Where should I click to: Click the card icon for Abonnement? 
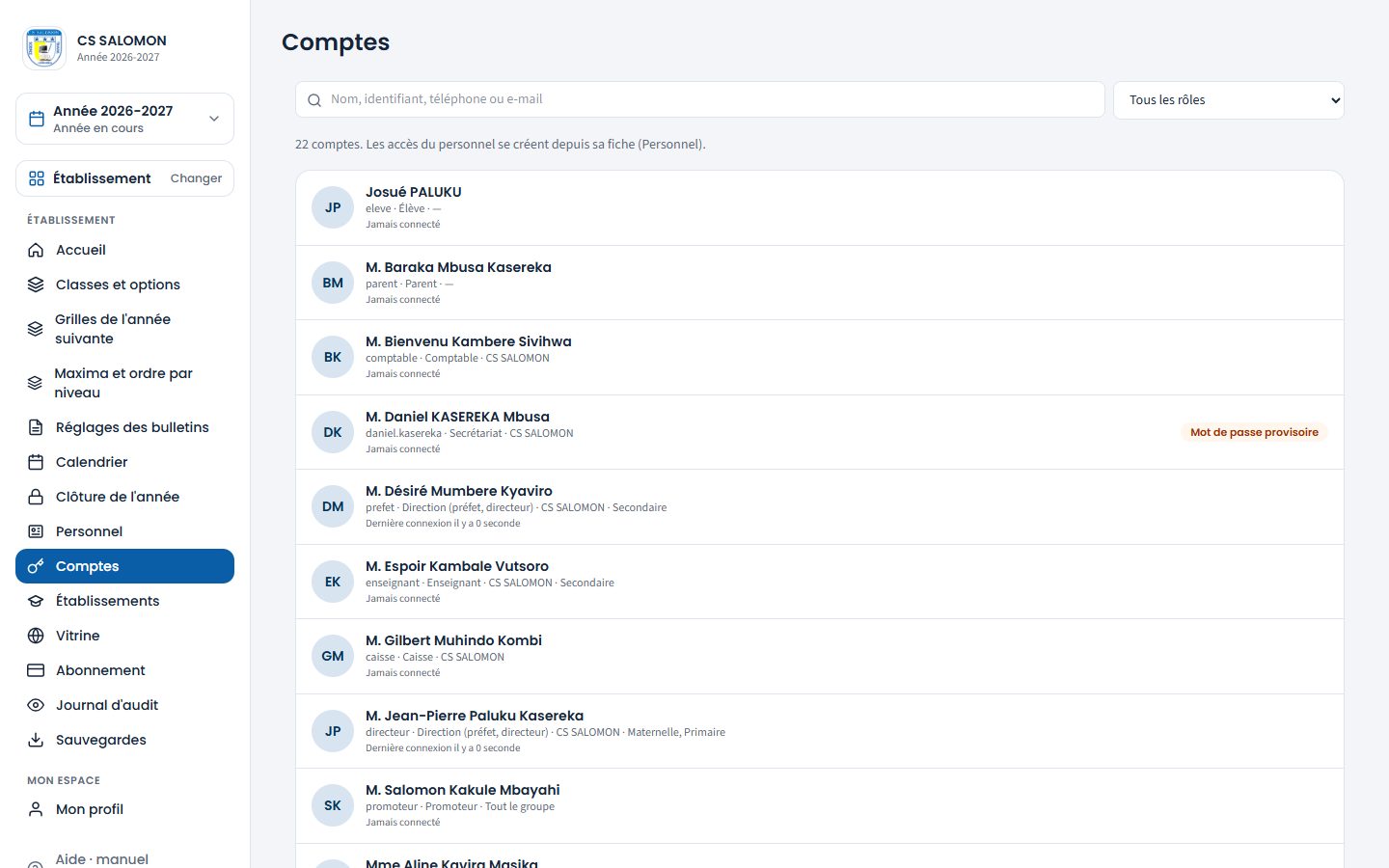[x=36, y=670]
